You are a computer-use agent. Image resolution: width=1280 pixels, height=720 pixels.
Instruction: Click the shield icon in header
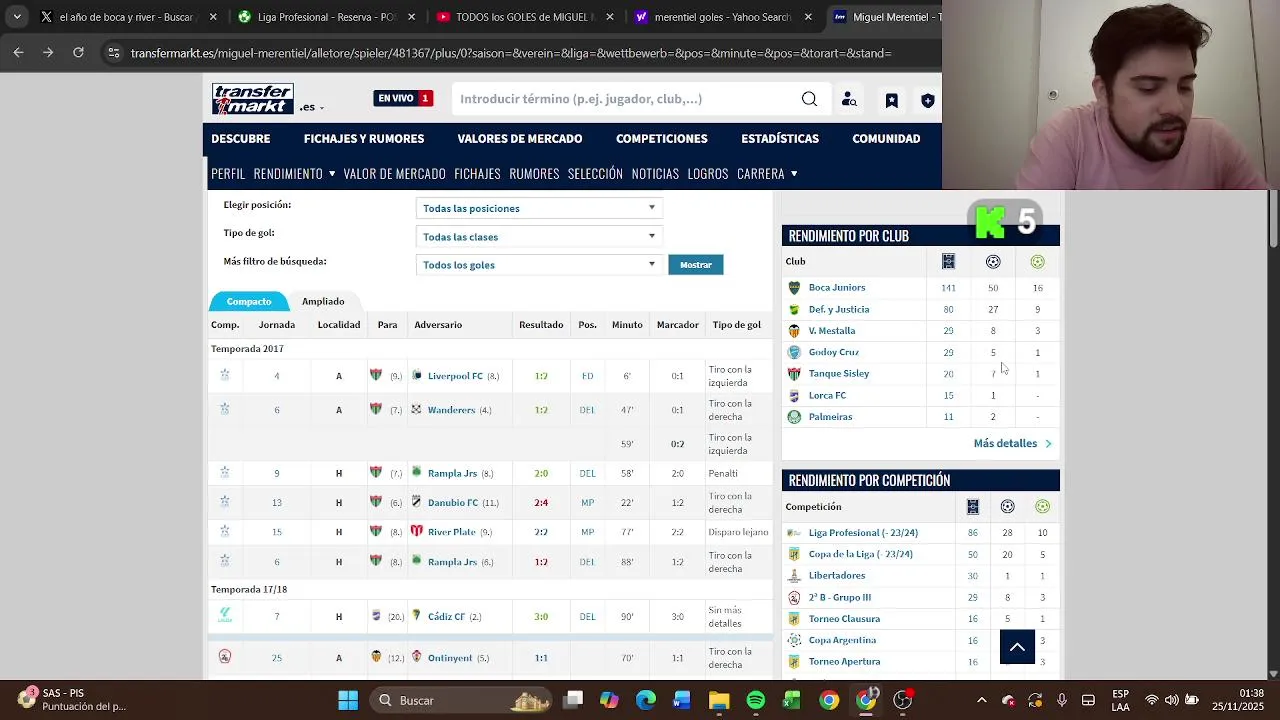(928, 100)
